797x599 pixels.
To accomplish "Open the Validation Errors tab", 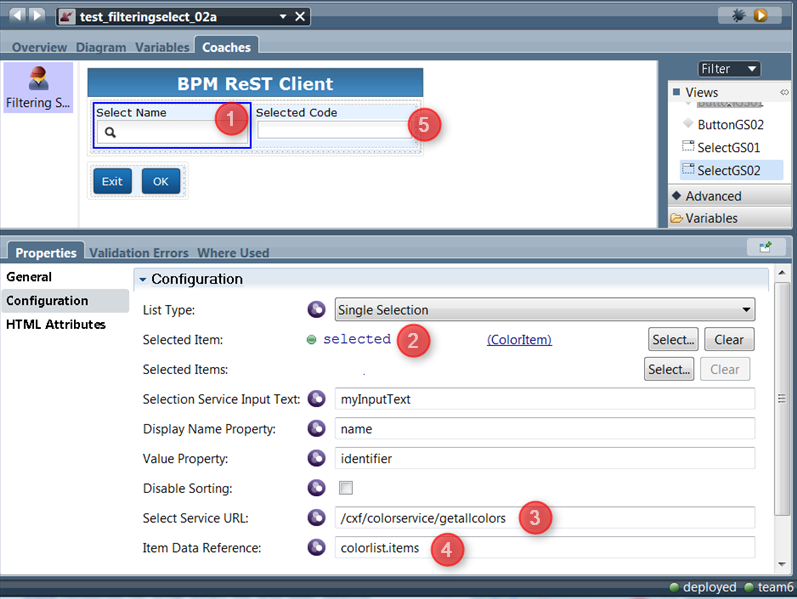I will 139,253.
